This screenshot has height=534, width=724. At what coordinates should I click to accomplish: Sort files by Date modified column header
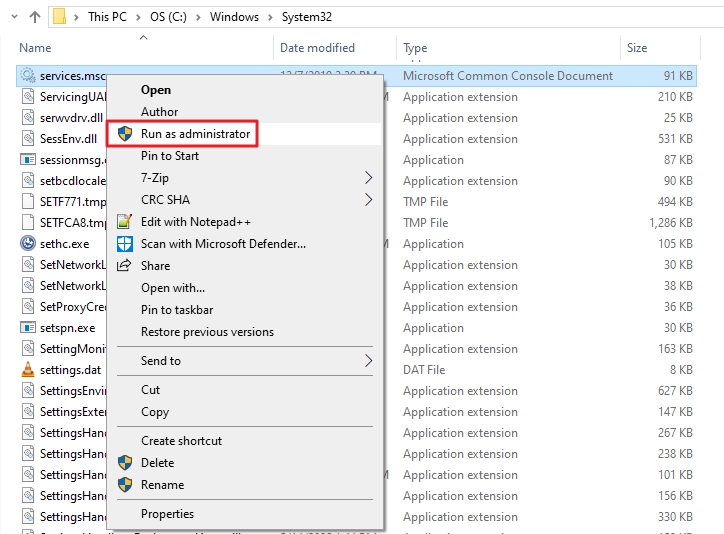[x=317, y=48]
